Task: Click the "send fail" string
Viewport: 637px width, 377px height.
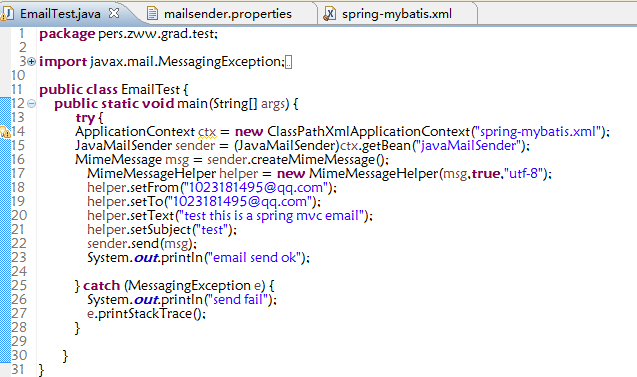Action: pos(238,300)
